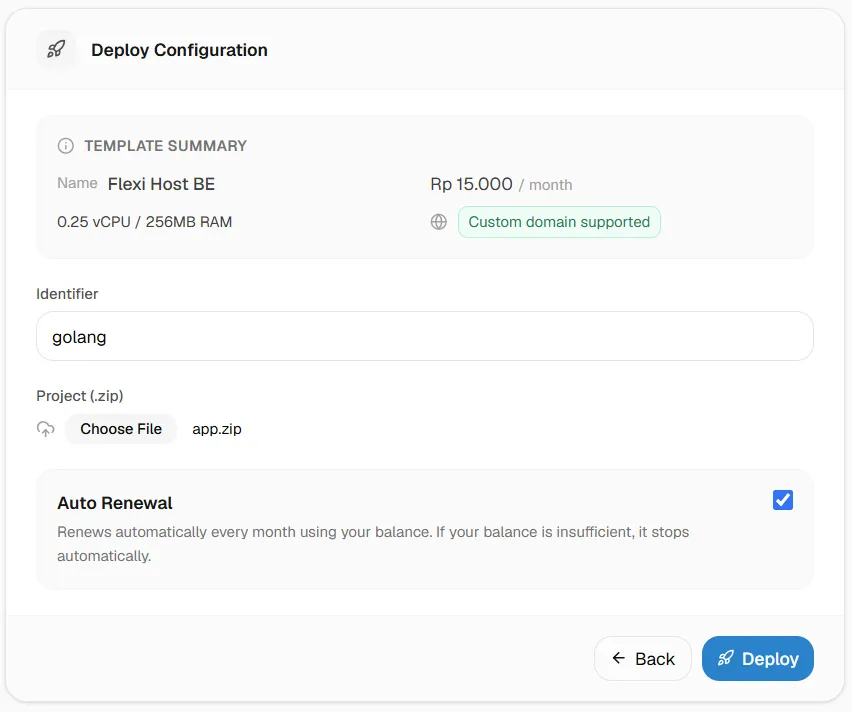Click the Identifier input field containing golang
This screenshot has width=852, height=712.
click(x=425, y=336)
